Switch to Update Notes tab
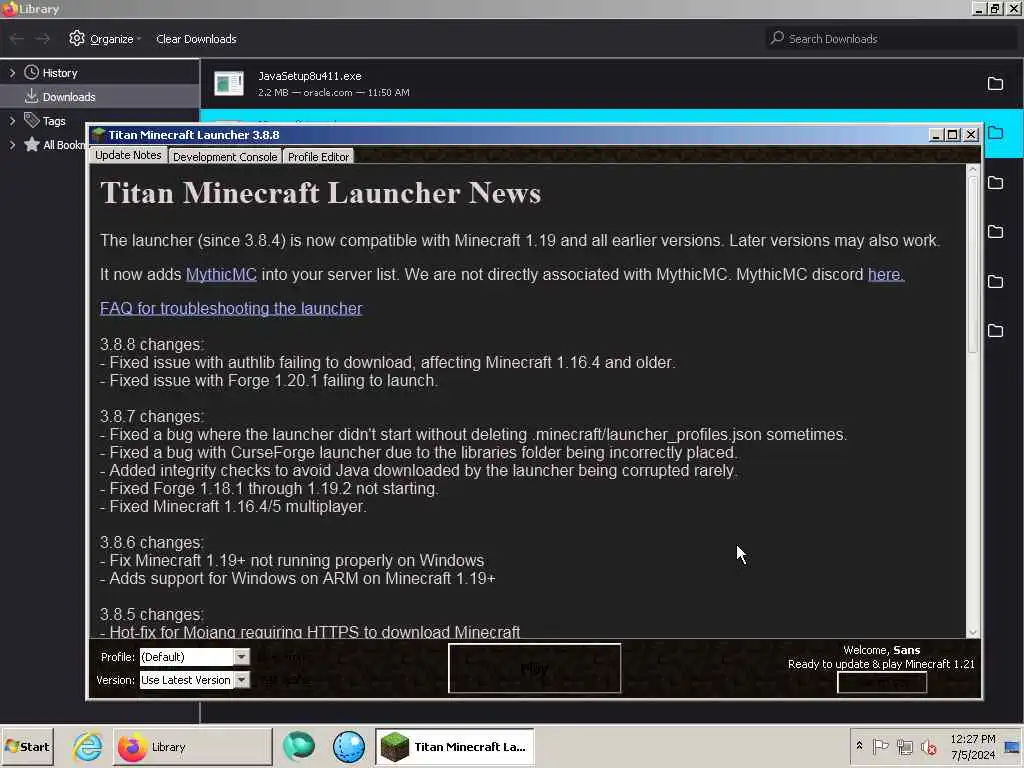 point(128,155)
